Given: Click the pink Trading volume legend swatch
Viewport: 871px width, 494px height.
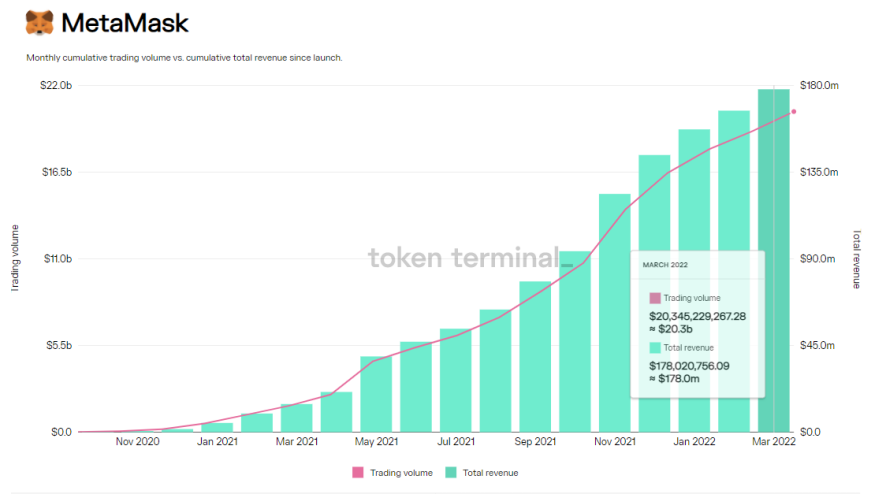Looking at the screenshot, I should tap(358, 472).
